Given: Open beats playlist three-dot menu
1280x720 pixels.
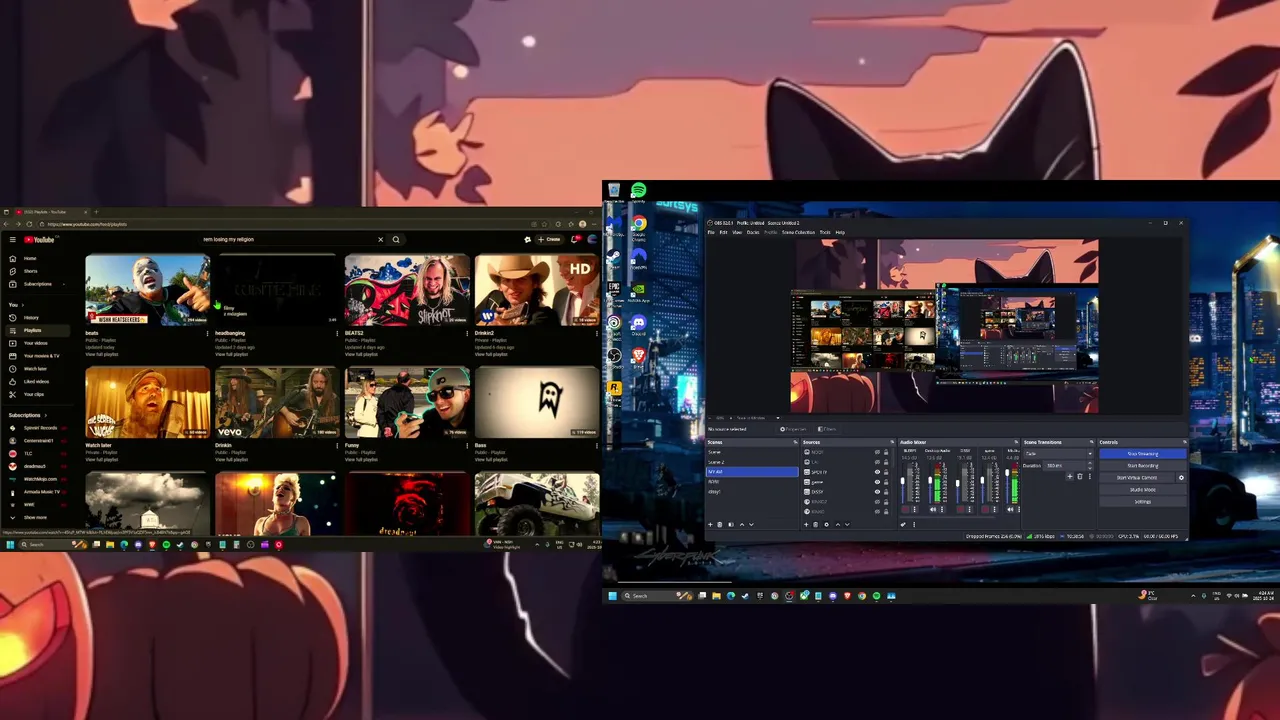Looking at the screenshot, I should [207, 333].
